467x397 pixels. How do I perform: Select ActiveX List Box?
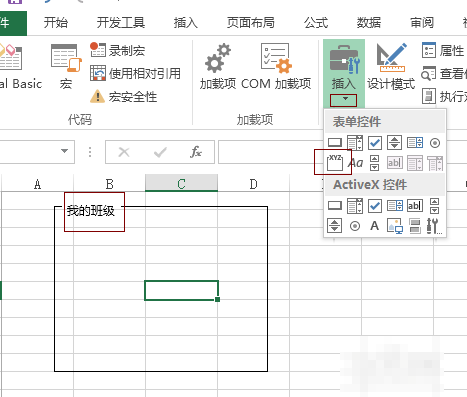395,206
